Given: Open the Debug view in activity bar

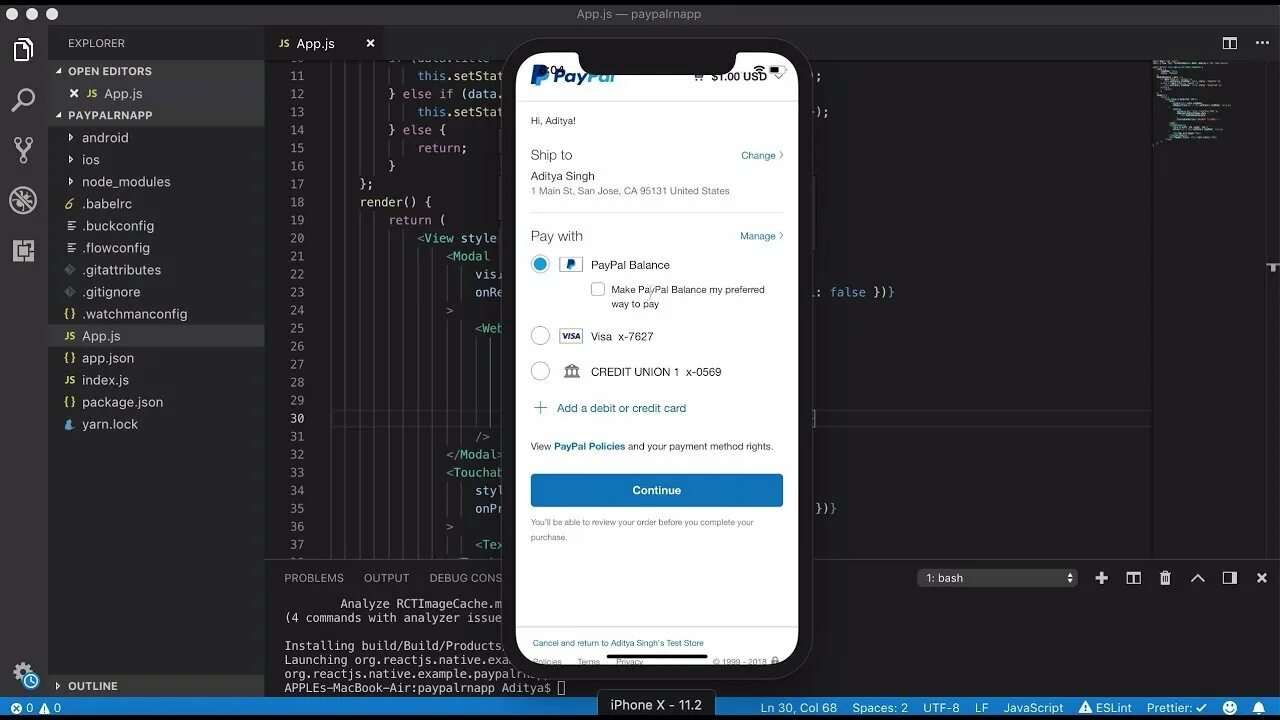Looking at the screenshot, I should pos(23,200).
